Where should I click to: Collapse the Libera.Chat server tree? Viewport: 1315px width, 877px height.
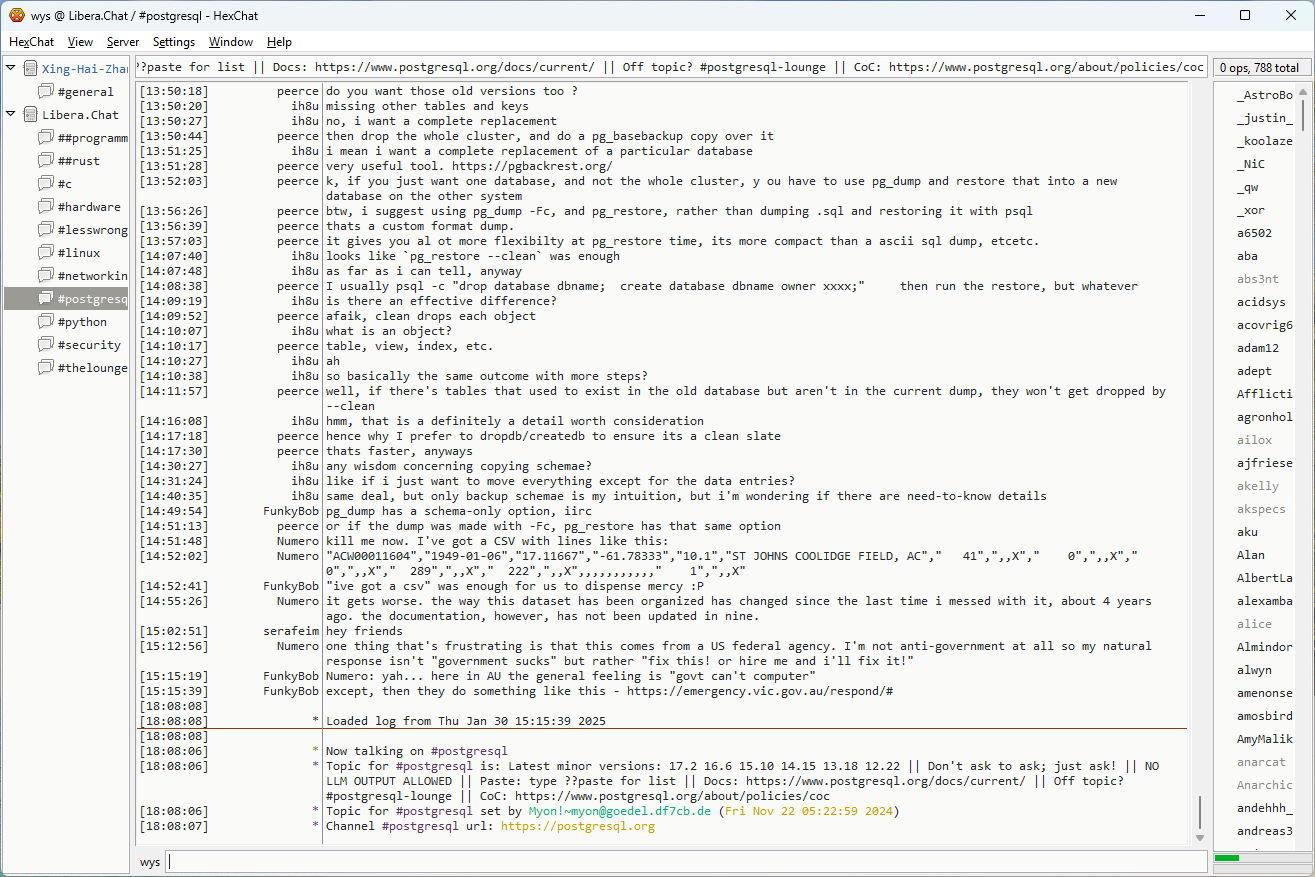(11, 115)
